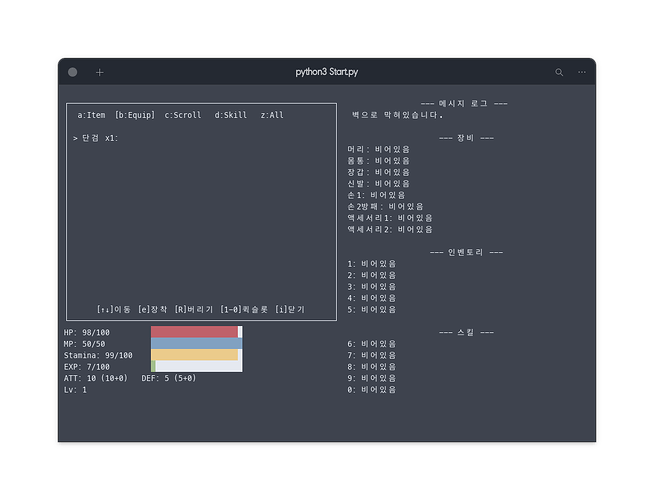Click the red HP bar

point(195,332)
